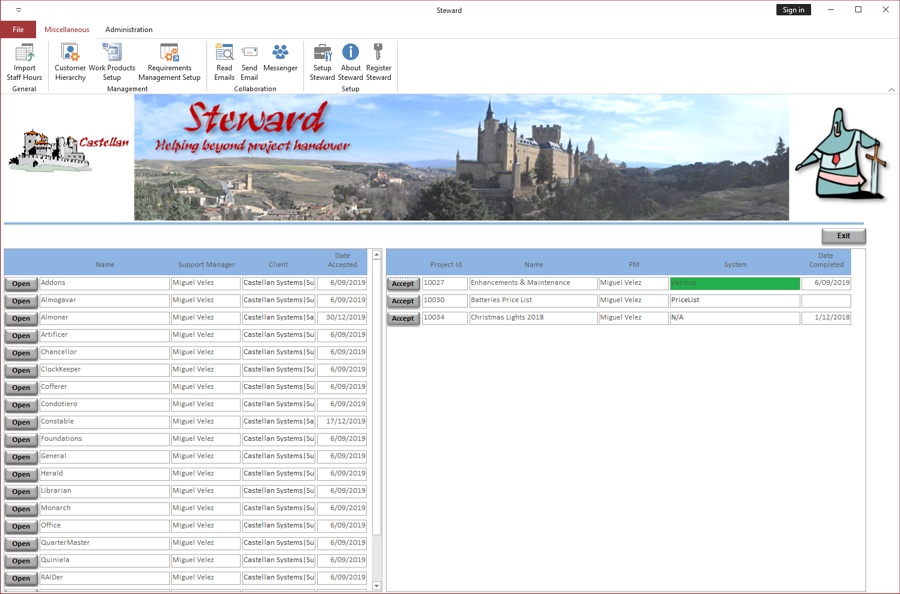Accept project 10030 Batteries Price List

point(403,301)
